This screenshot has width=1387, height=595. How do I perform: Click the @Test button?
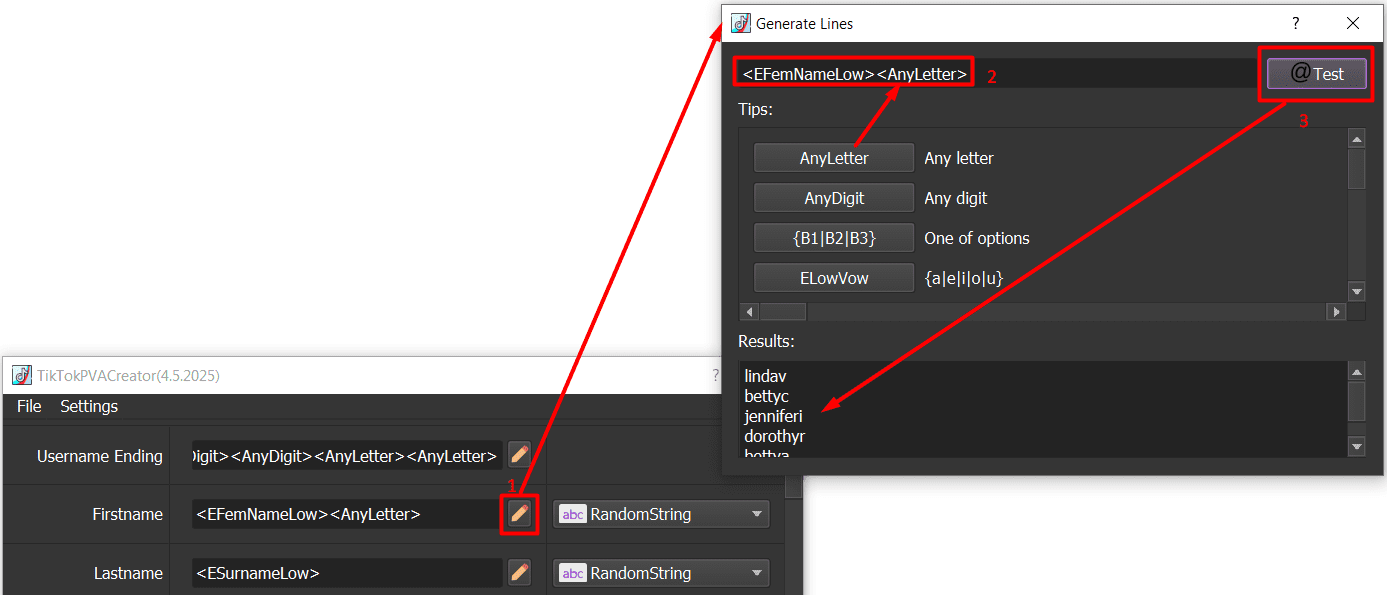(1316, 73)
